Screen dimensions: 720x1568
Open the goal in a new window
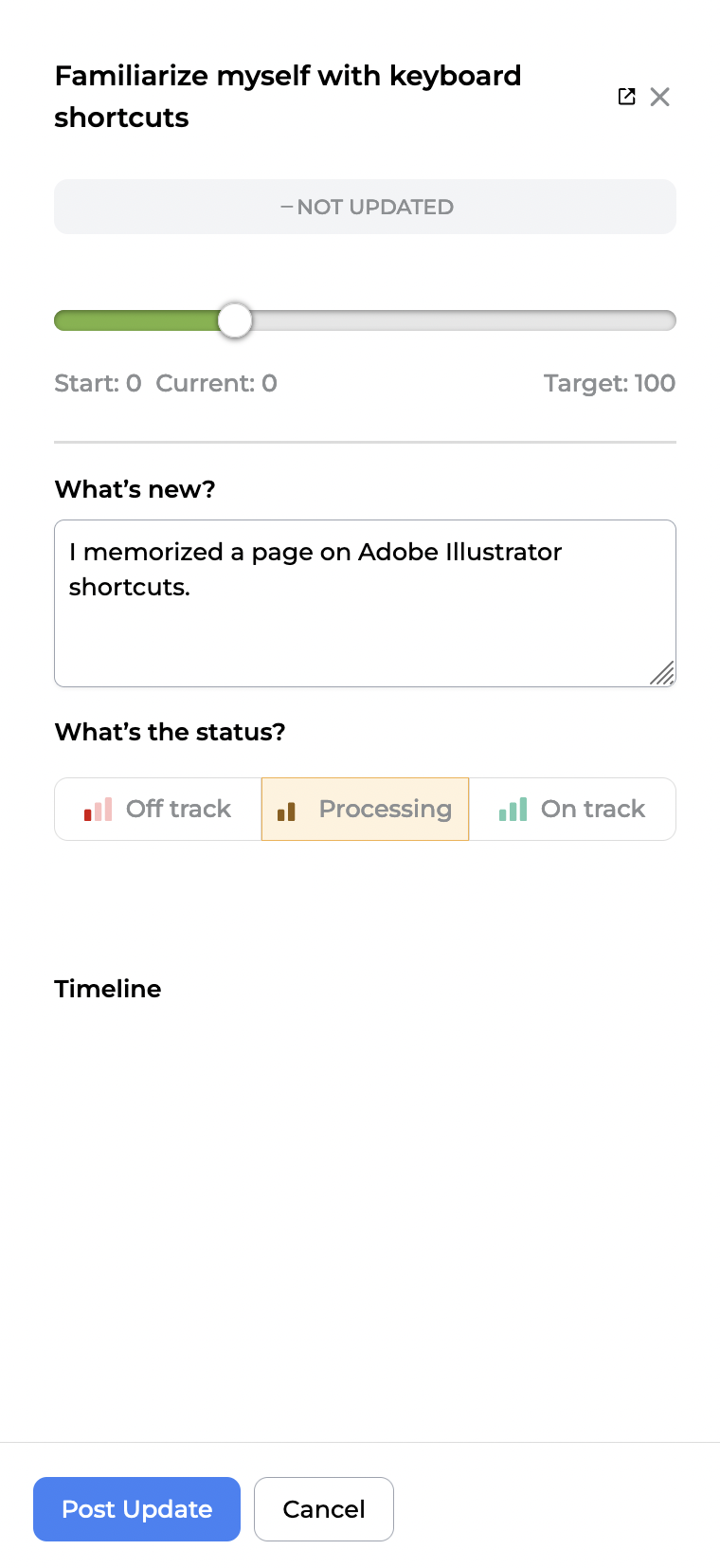tap(626, 97)
